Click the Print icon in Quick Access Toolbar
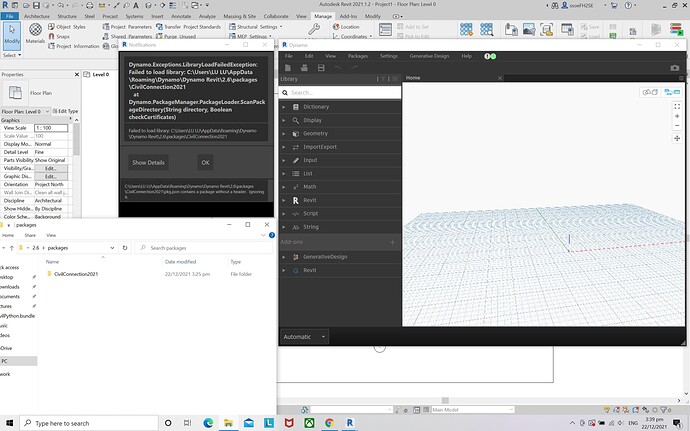Viewport: 690px width, 431px height. tap(89, 5)
